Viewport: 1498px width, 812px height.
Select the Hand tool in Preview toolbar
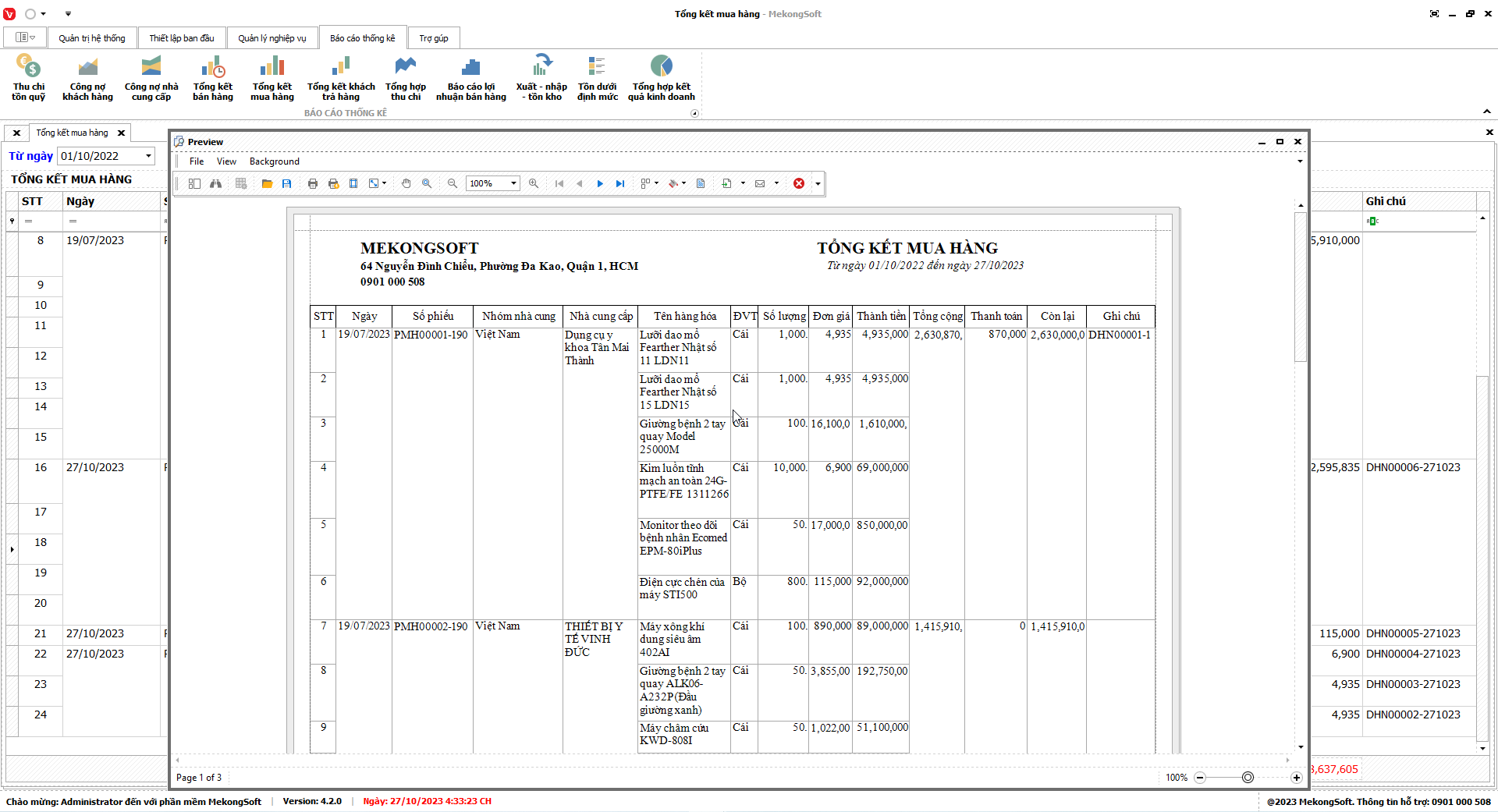coord(406,183)
